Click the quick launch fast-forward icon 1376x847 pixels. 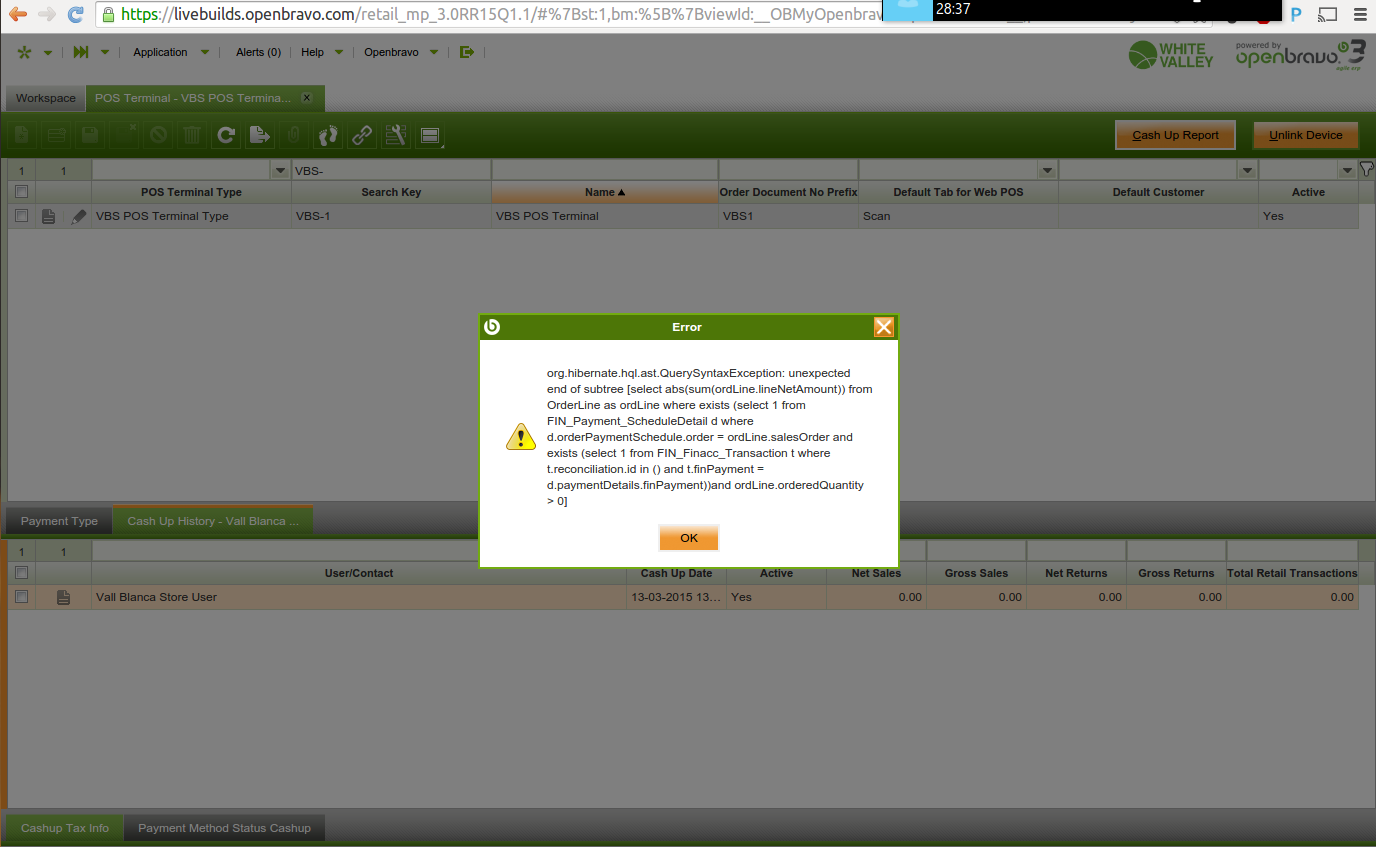[81, 52]
